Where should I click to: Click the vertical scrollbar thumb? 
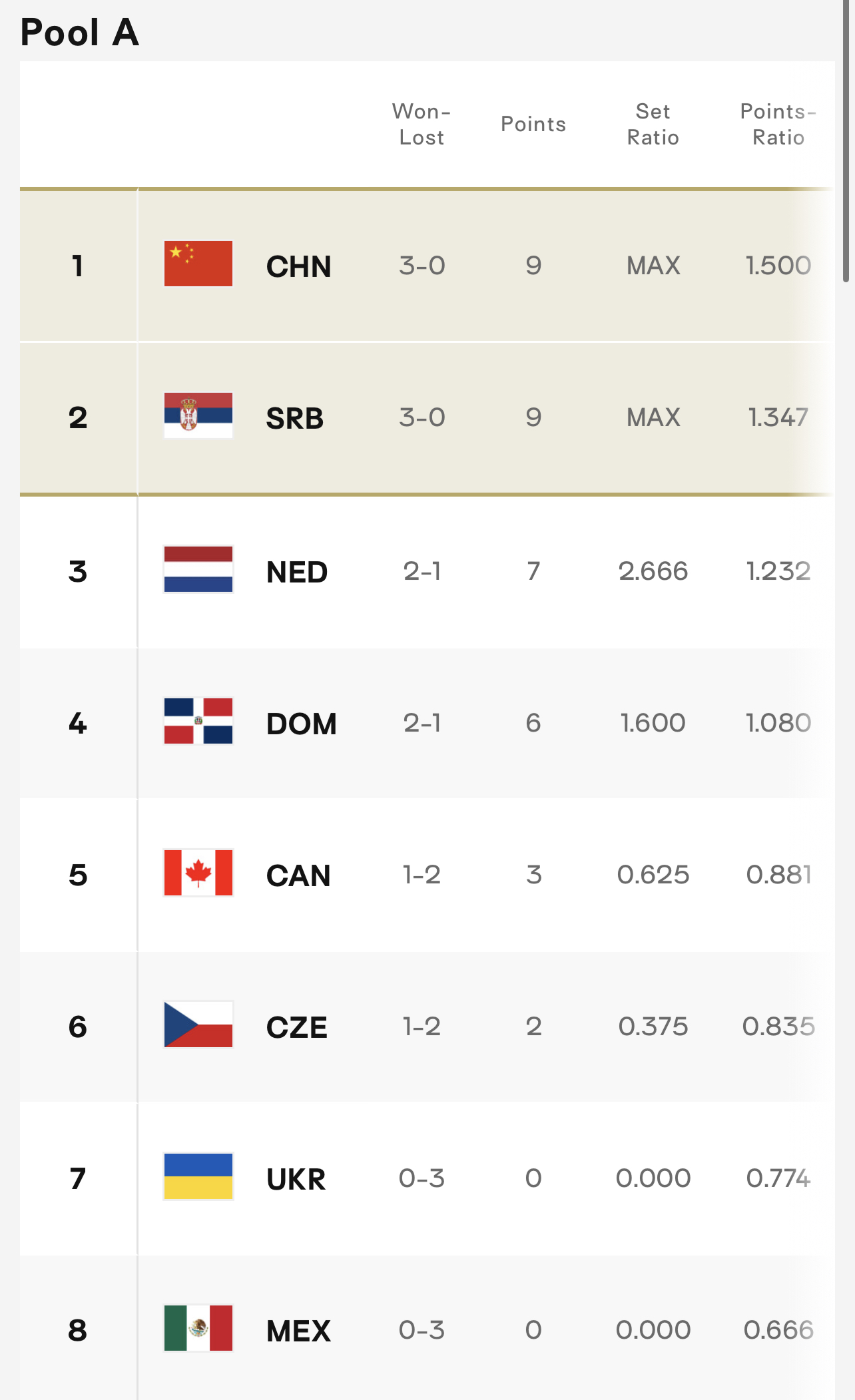point(846,141)
